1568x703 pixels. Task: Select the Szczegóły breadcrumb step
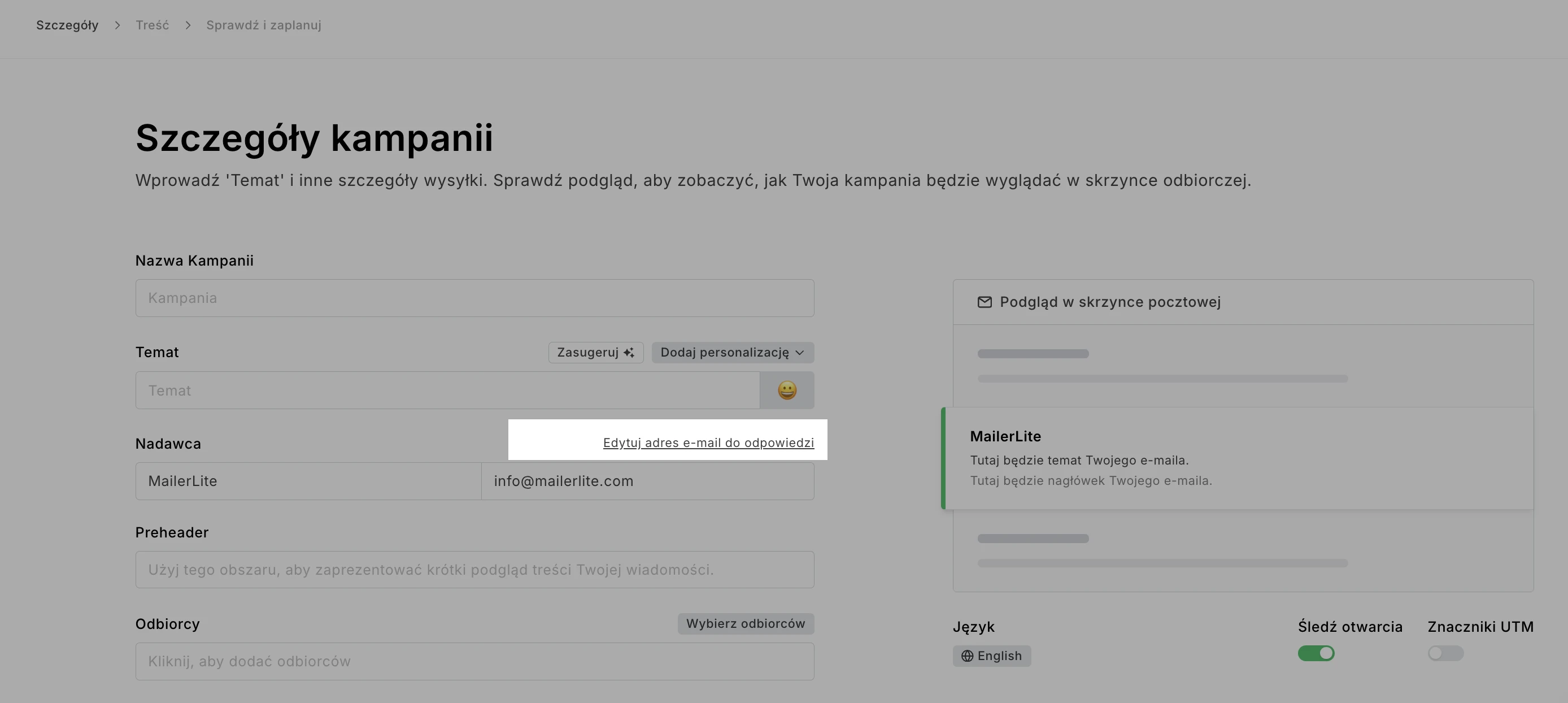(x=67, y=25)
